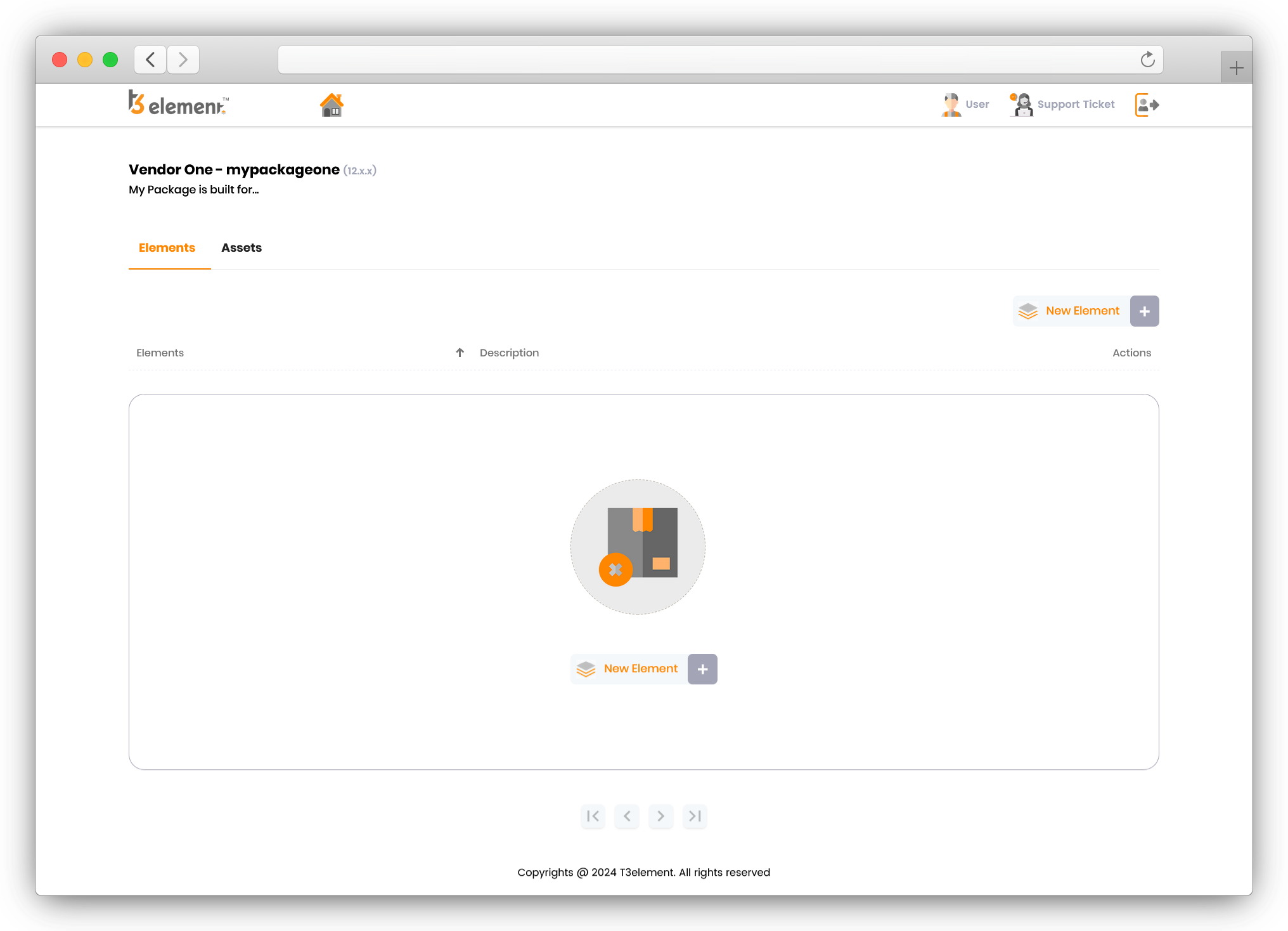Screen dimensions: 1288x931
Task: Click layers icon in center New Element button
Action: [586, 669]
